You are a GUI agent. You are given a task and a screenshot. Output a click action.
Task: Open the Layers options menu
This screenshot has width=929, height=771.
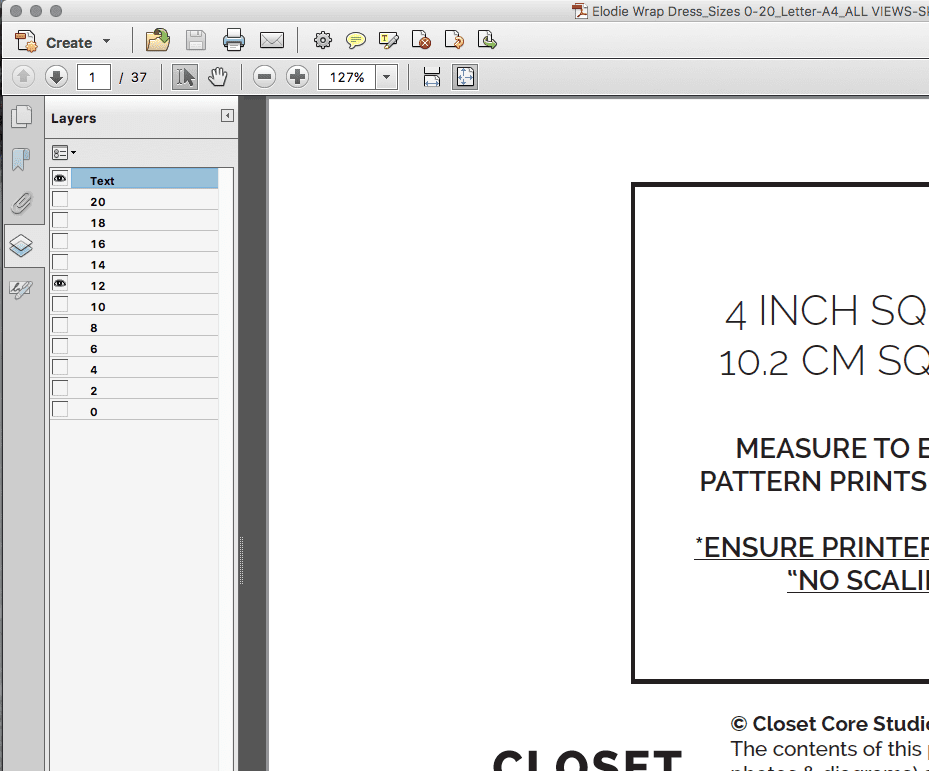coord(64,153)
